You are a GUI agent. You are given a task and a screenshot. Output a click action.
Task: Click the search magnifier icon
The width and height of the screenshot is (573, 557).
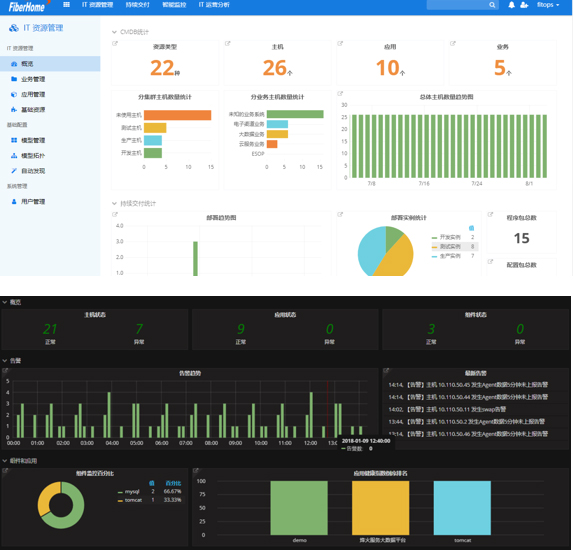[492, 5]
